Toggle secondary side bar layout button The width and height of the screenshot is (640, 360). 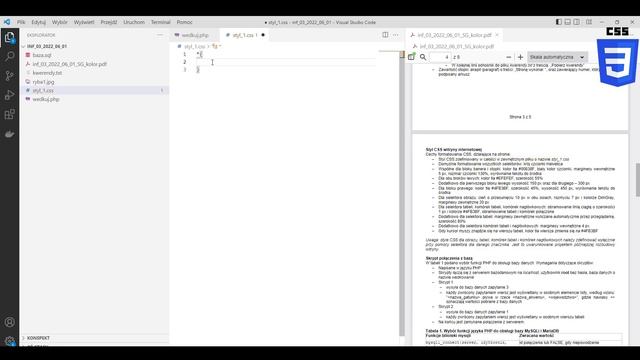tap(576, 22)
